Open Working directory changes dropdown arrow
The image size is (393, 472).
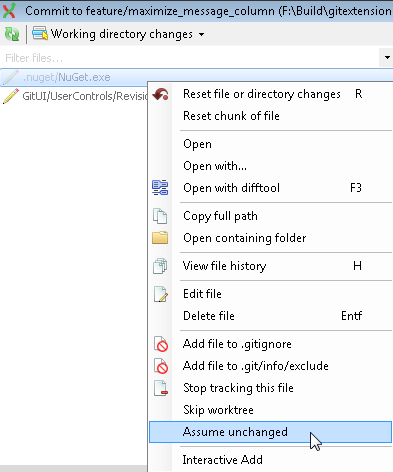(201, 34)
